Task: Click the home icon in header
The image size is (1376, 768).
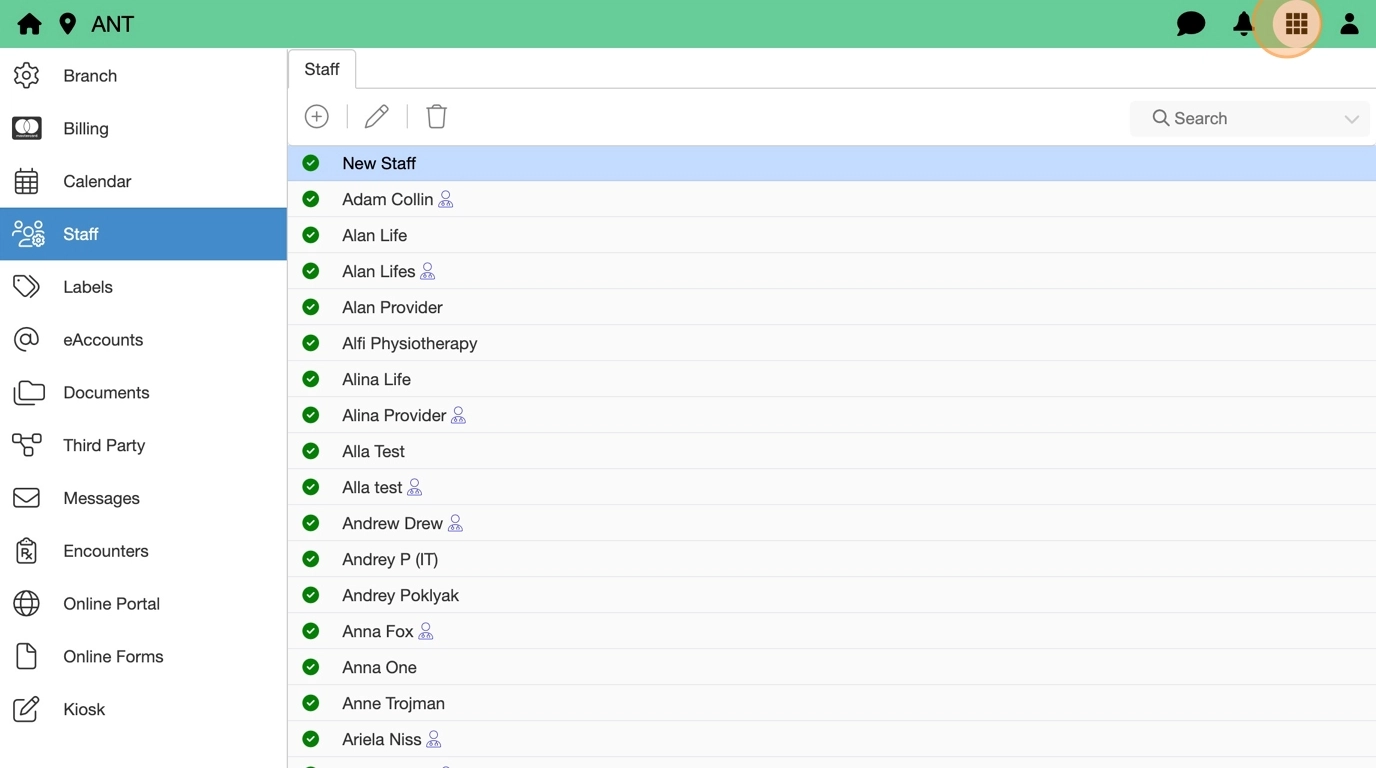Action: 29,24
